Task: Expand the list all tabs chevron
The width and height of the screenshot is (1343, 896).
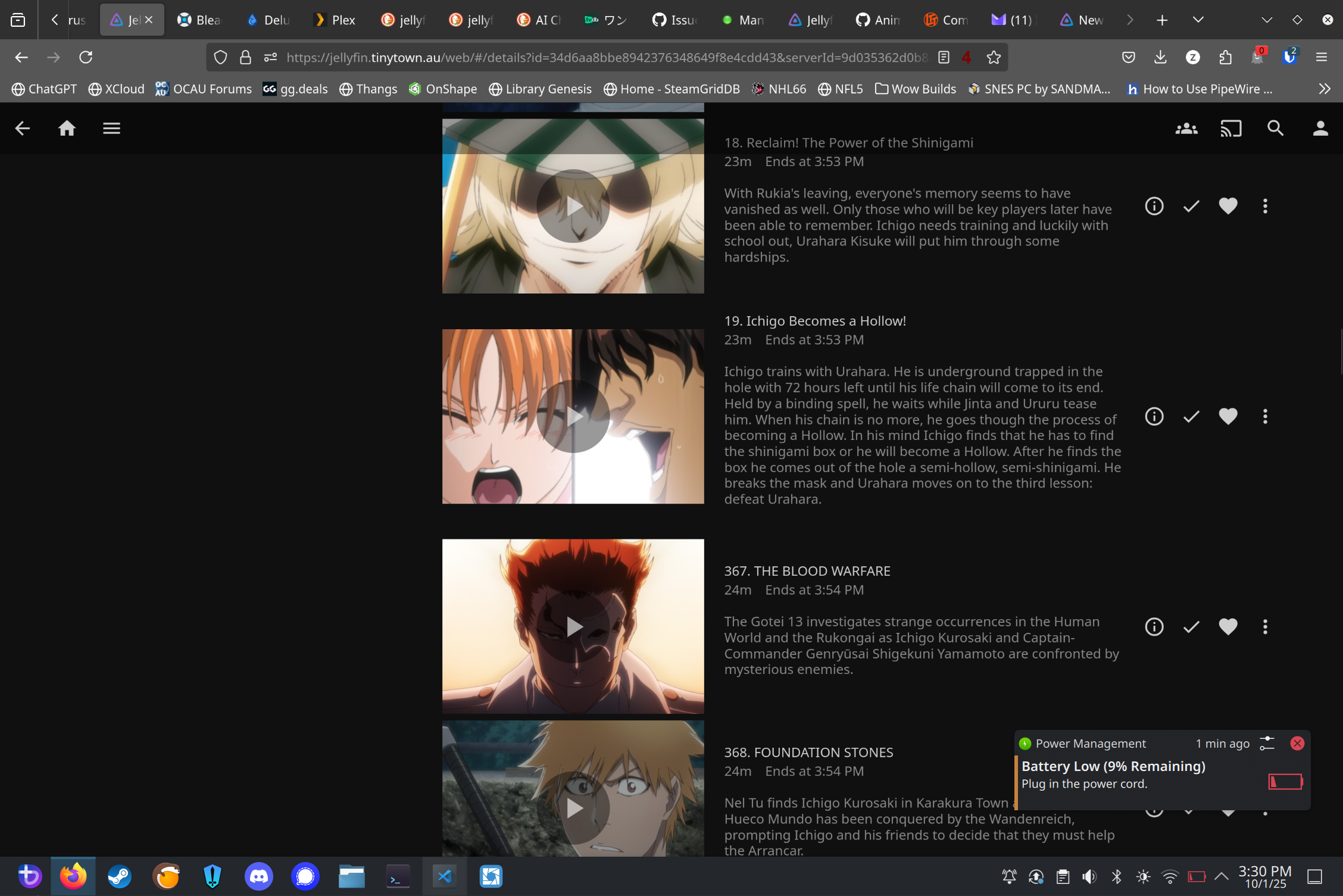Action: pos(1198,20)
